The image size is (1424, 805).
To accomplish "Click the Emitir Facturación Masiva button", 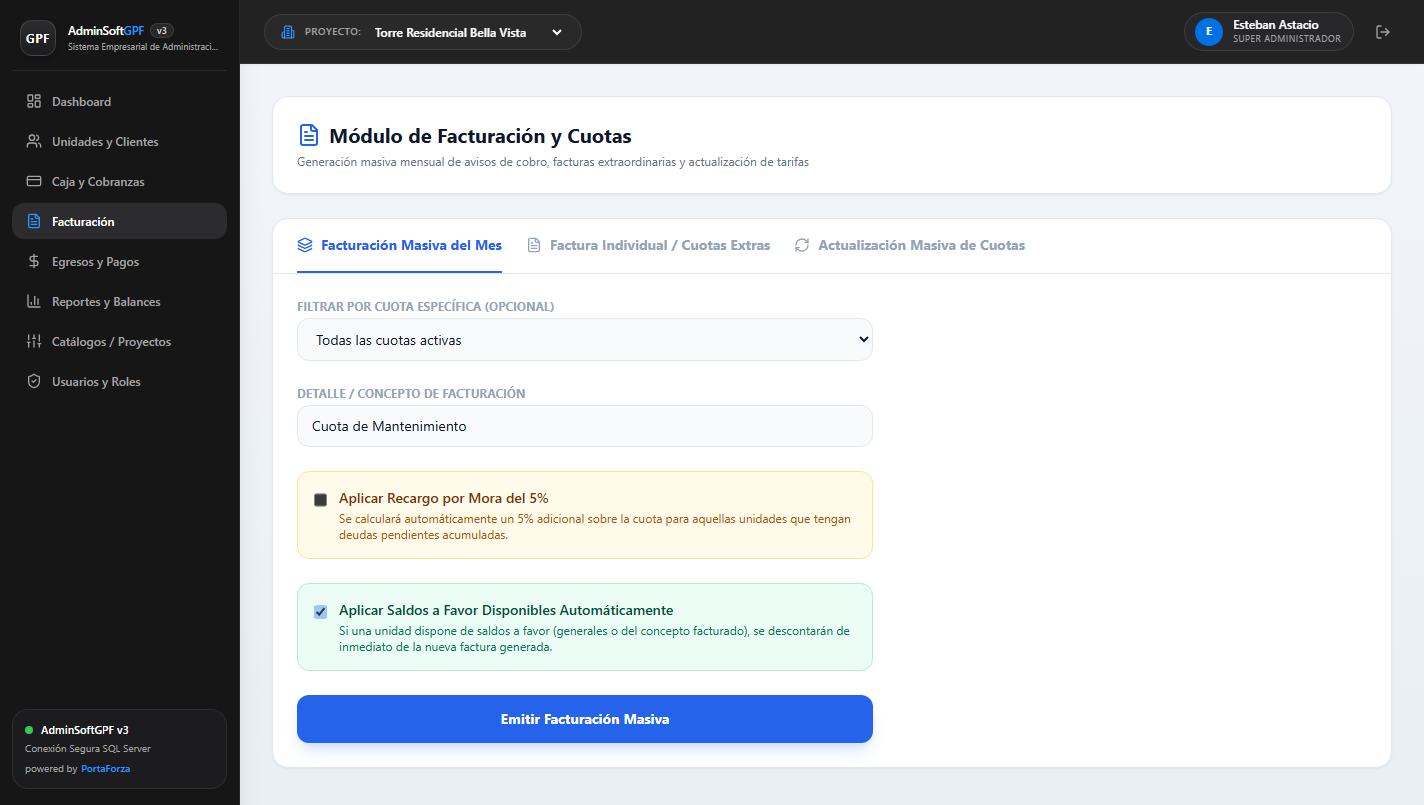I will coord(585,719).
